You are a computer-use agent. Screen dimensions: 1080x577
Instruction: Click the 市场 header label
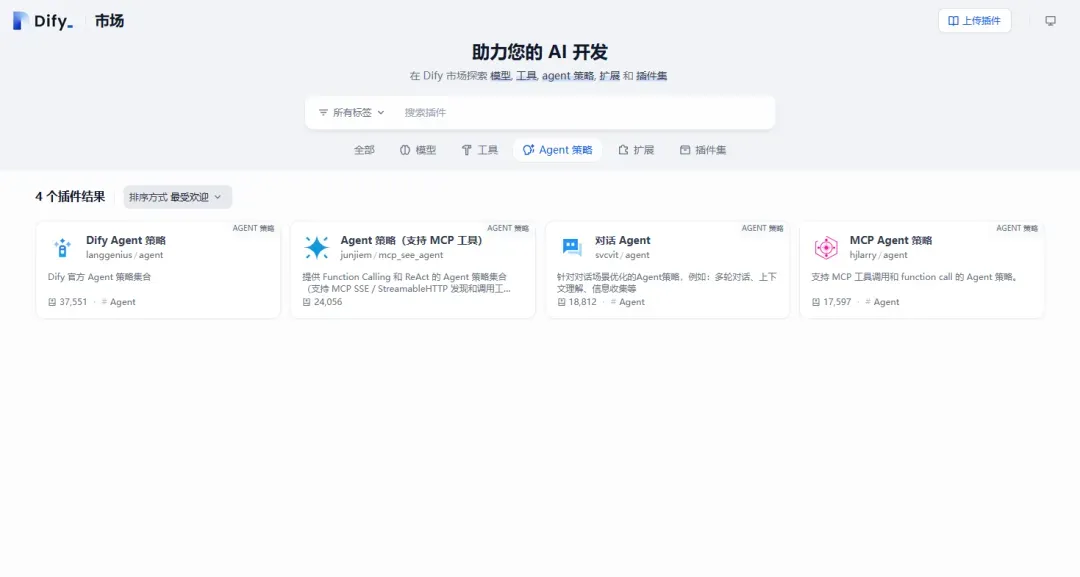click(x=110, y=21)
